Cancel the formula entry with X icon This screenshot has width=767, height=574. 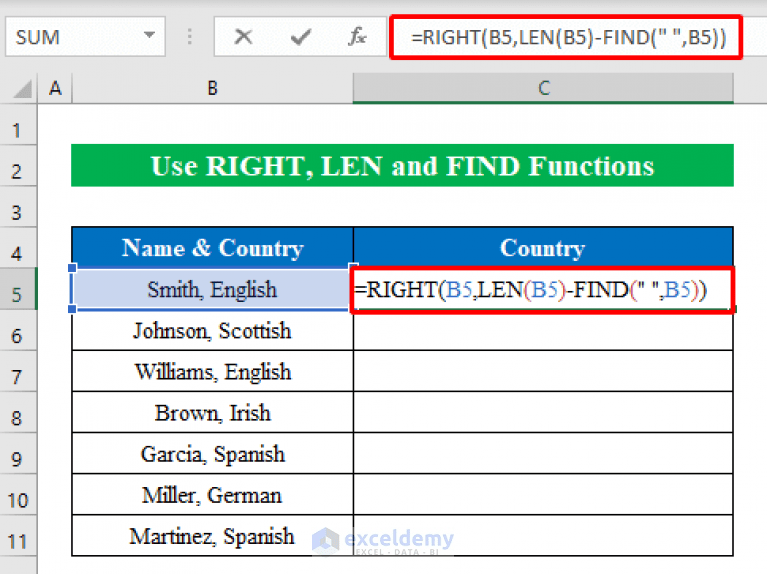click(243, 37)
